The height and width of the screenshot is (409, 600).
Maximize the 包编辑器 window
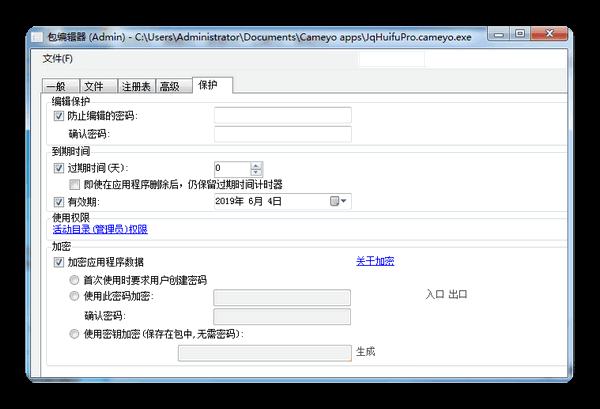point(520,34)
